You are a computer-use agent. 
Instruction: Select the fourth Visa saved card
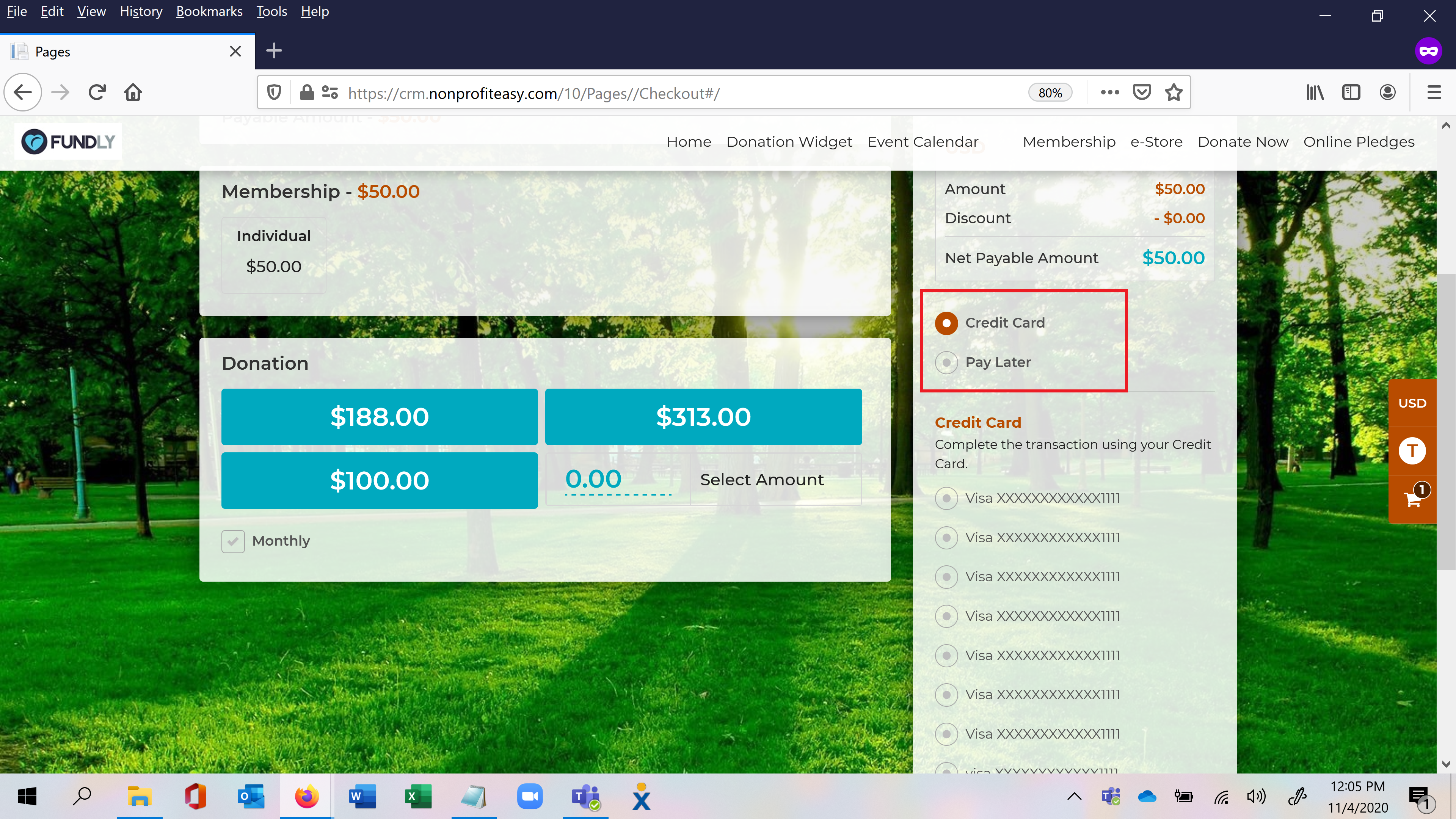click(946, 616)
